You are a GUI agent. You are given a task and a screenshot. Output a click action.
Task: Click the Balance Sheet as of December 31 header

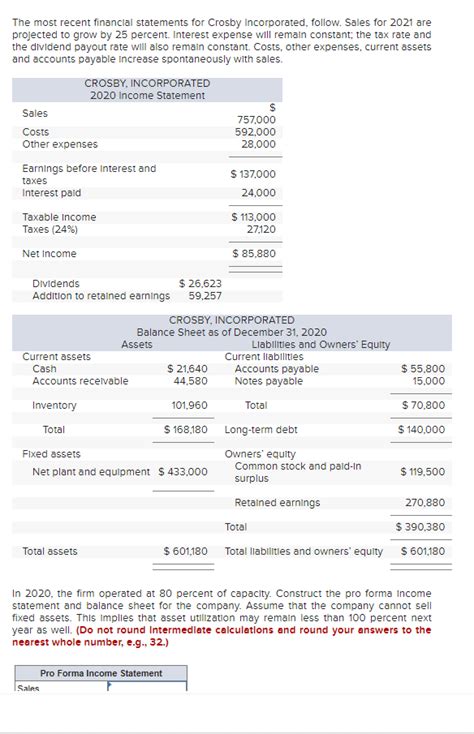coord(232,332)
